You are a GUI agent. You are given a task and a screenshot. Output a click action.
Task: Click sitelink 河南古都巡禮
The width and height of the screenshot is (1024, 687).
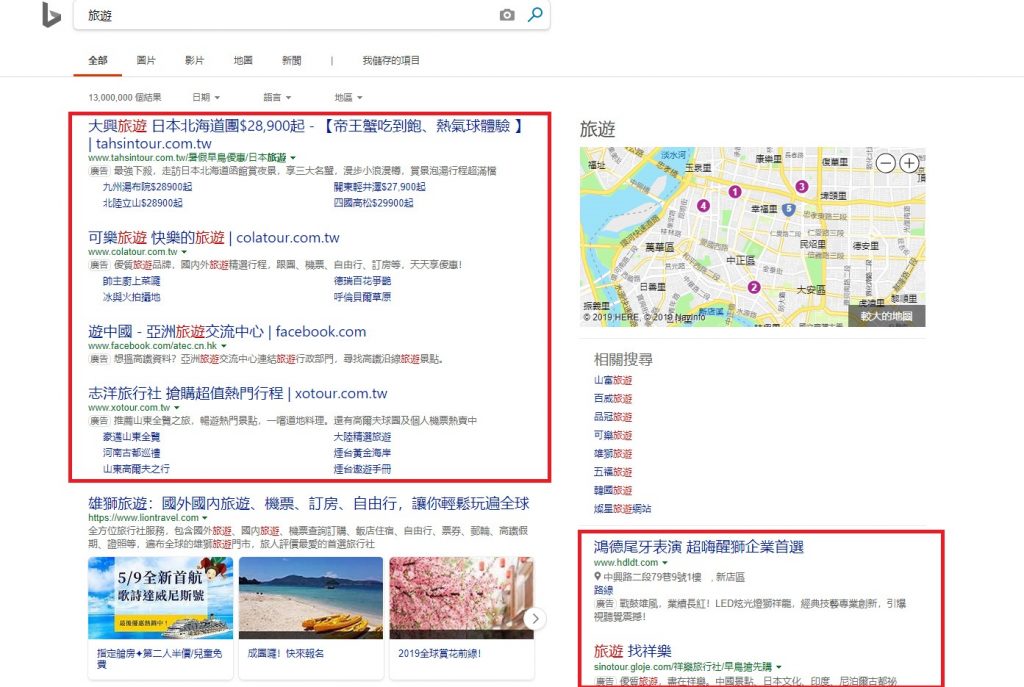tap(131, 453)
